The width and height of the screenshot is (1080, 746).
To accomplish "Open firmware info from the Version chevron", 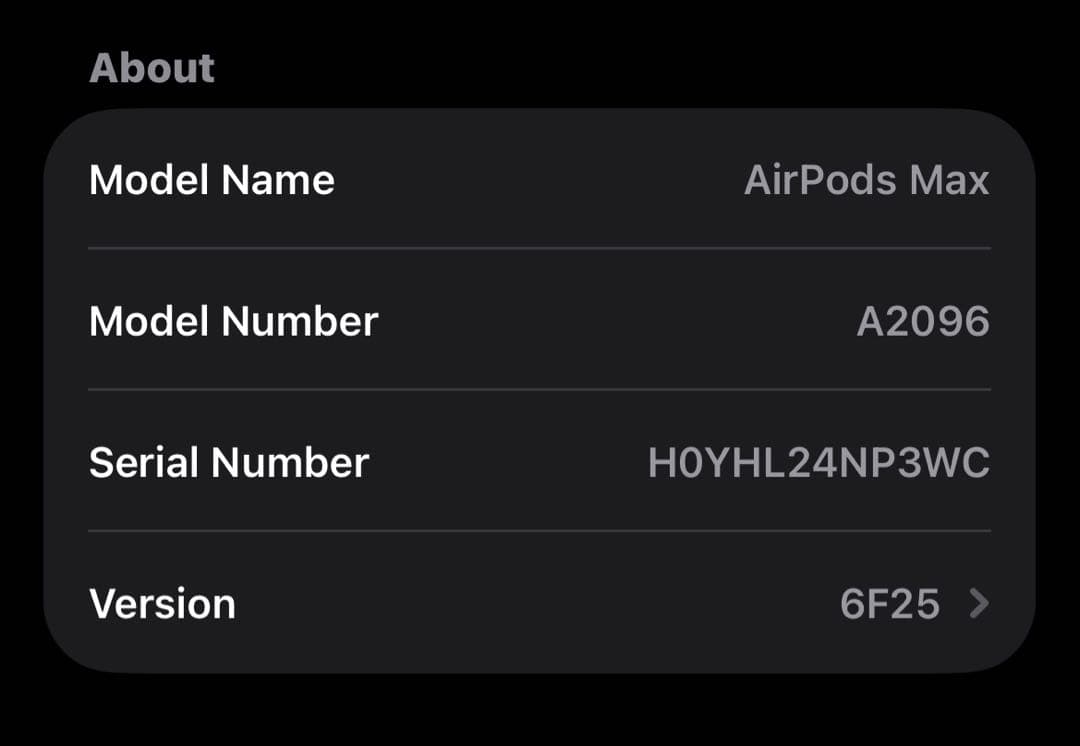I will click(978, 604).
